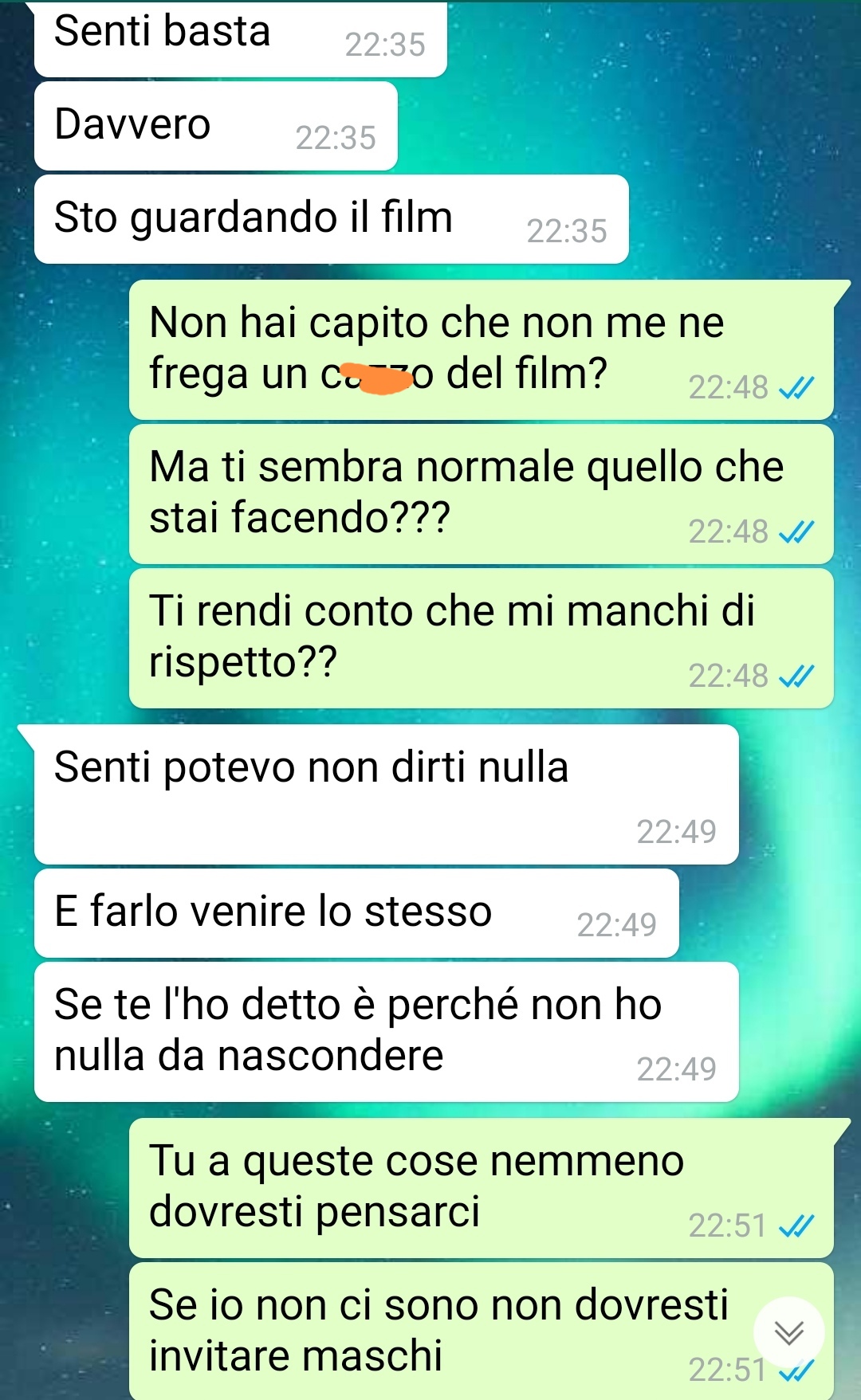Select the "Davvero" message bubble

(216, 126)
